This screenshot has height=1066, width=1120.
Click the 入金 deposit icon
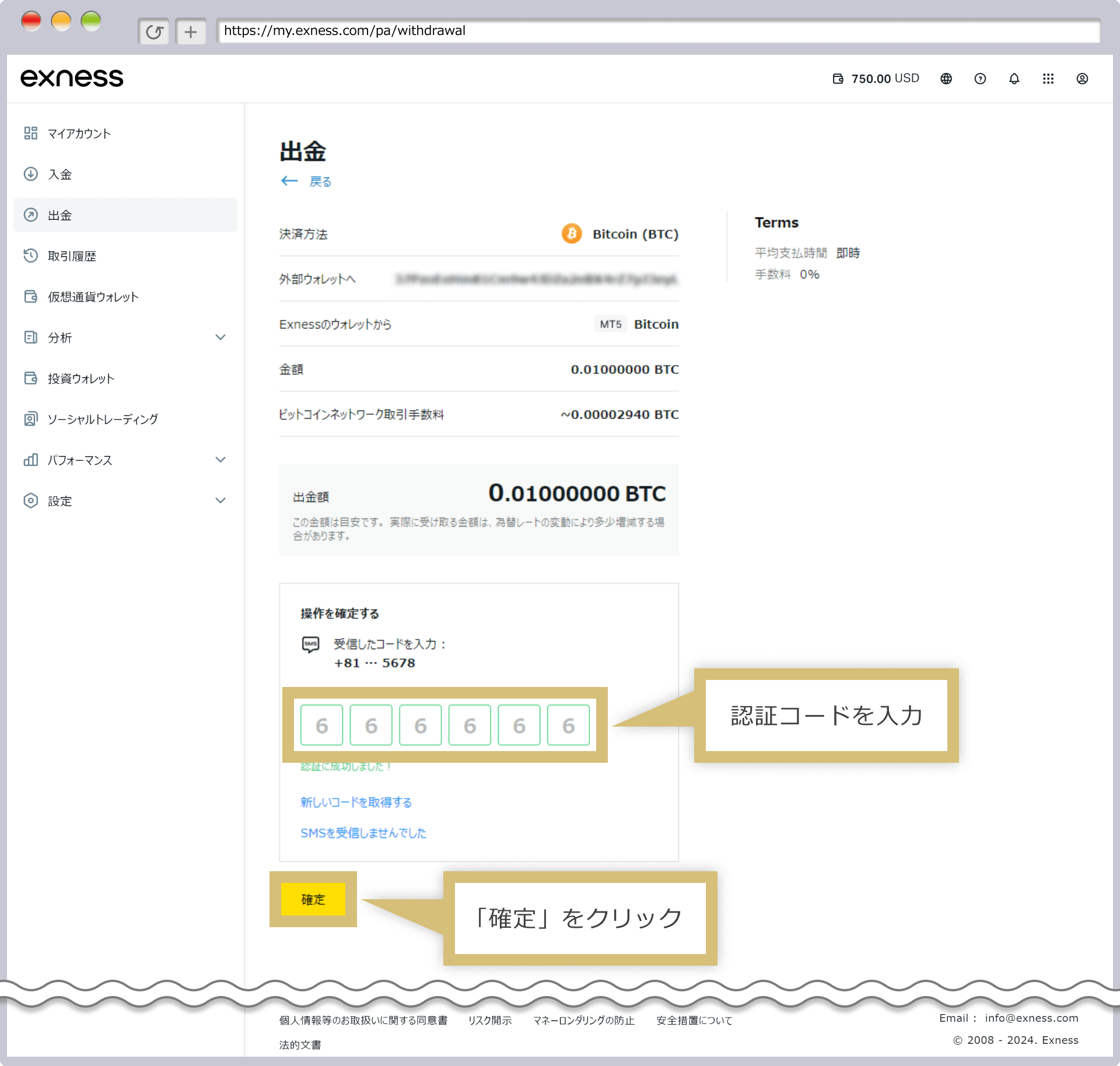tap(31, 174)
